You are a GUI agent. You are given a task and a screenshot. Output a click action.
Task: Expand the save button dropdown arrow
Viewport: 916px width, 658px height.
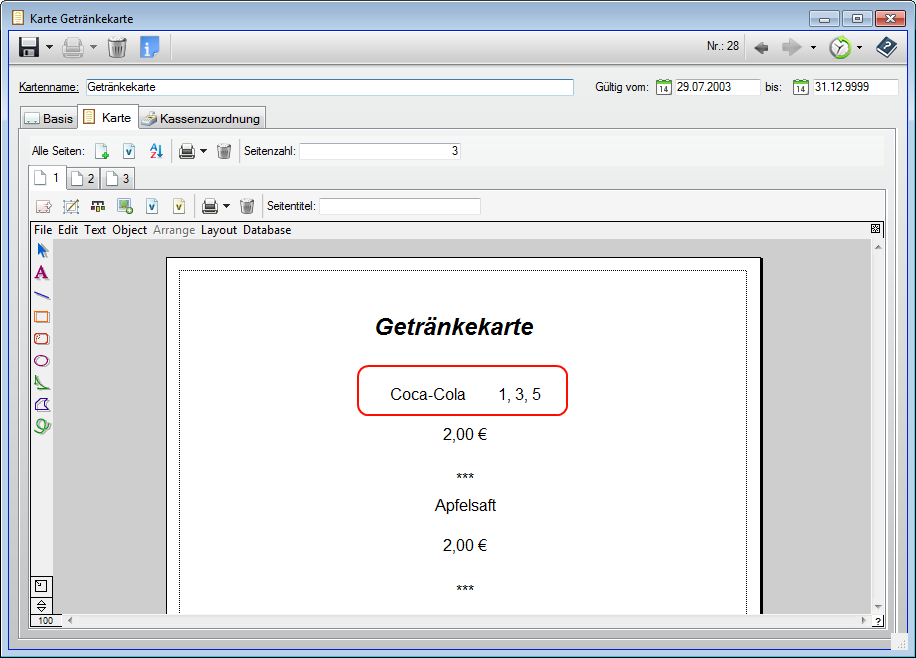coord(49,47)
